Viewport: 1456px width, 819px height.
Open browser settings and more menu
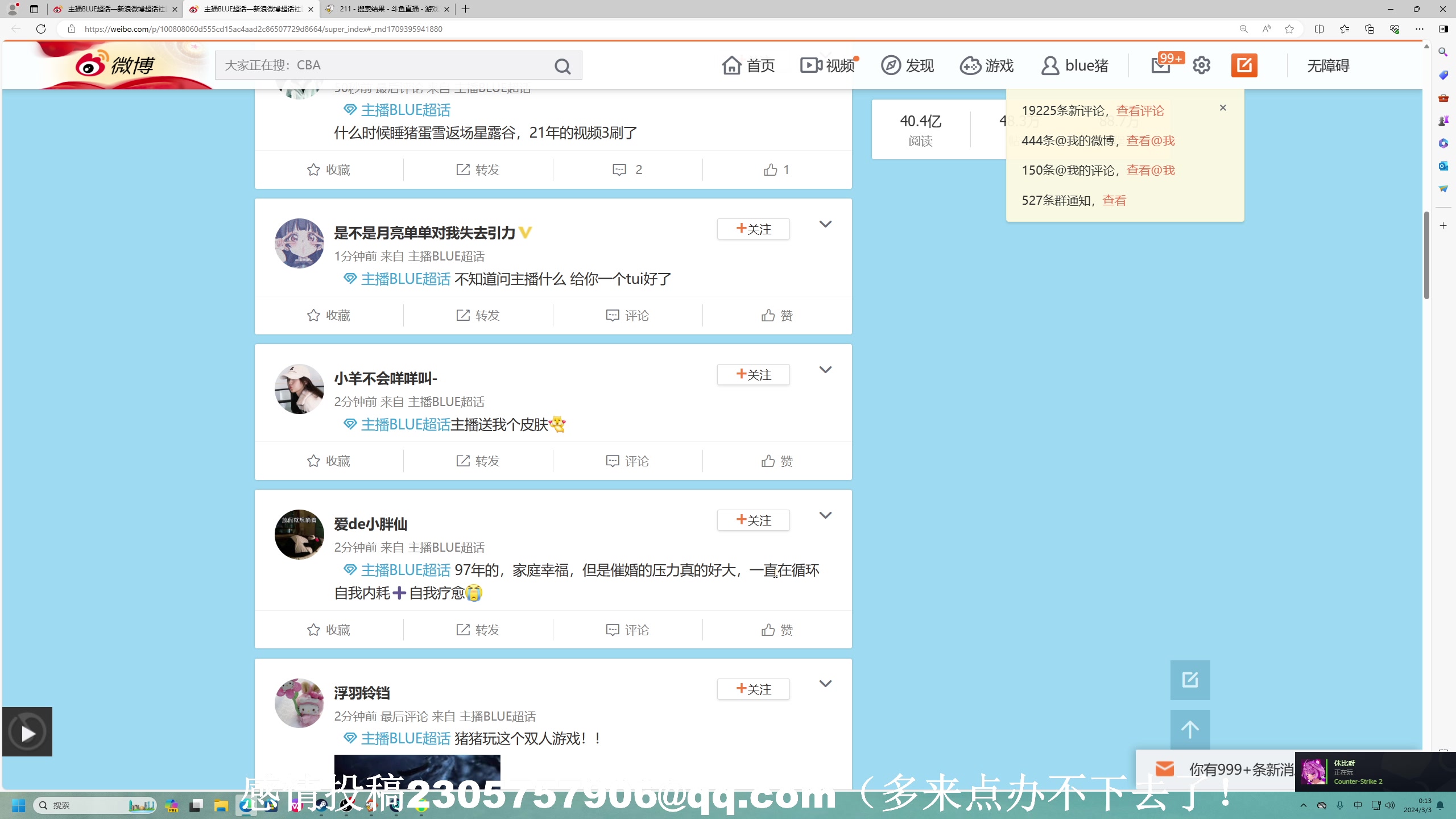(1420, 29)
